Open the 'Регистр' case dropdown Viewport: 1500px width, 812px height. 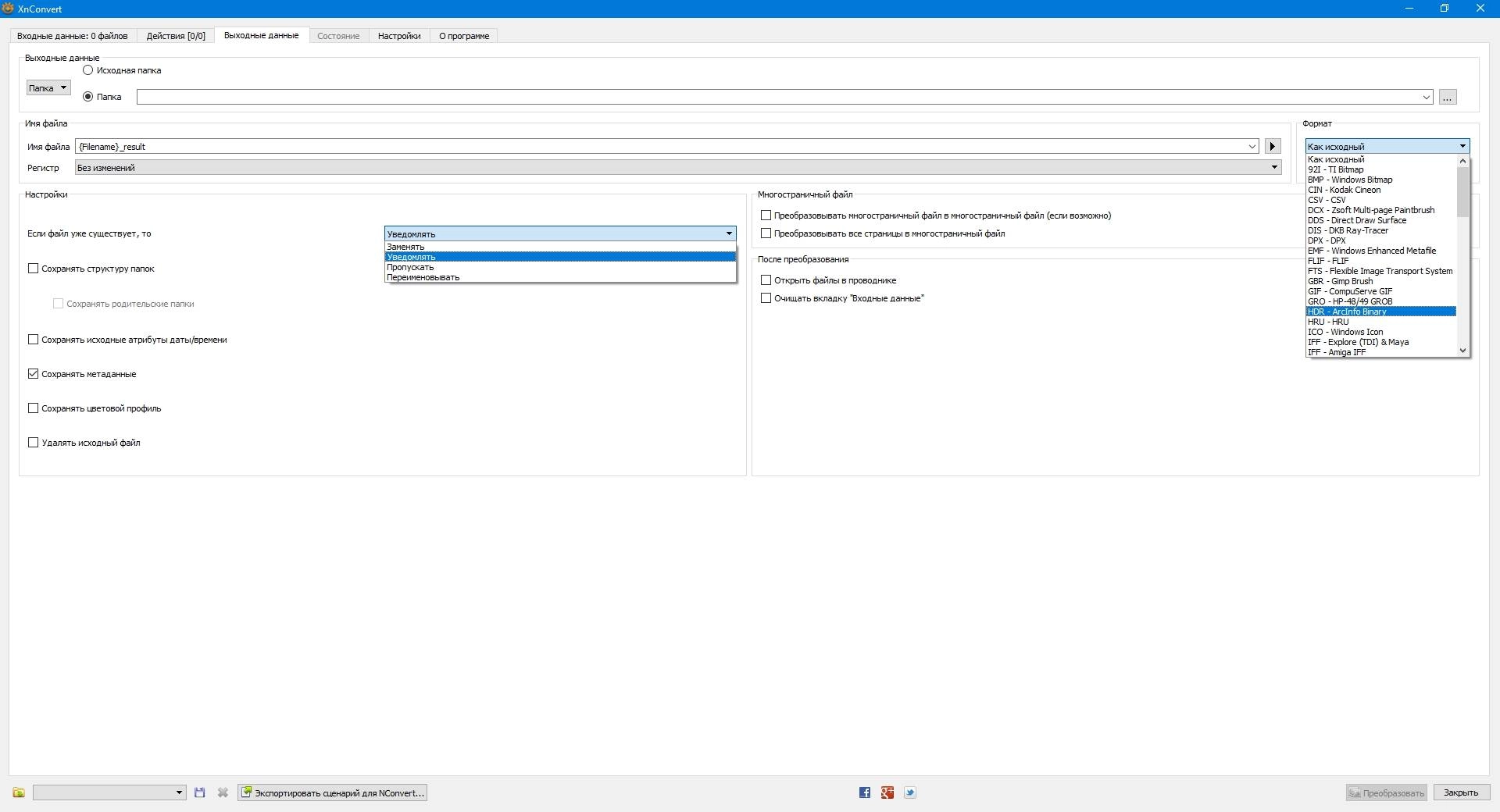coord(678,167)
